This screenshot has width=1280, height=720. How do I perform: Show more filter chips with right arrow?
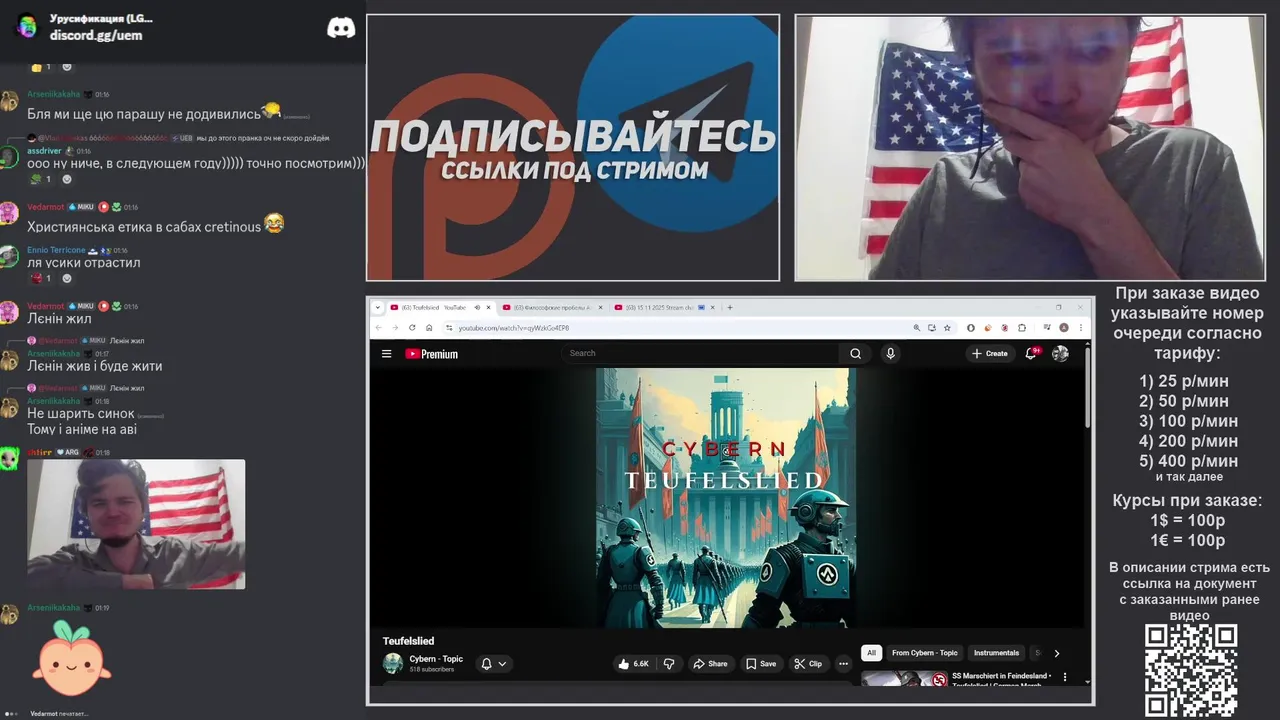(x=1056, y=653)
